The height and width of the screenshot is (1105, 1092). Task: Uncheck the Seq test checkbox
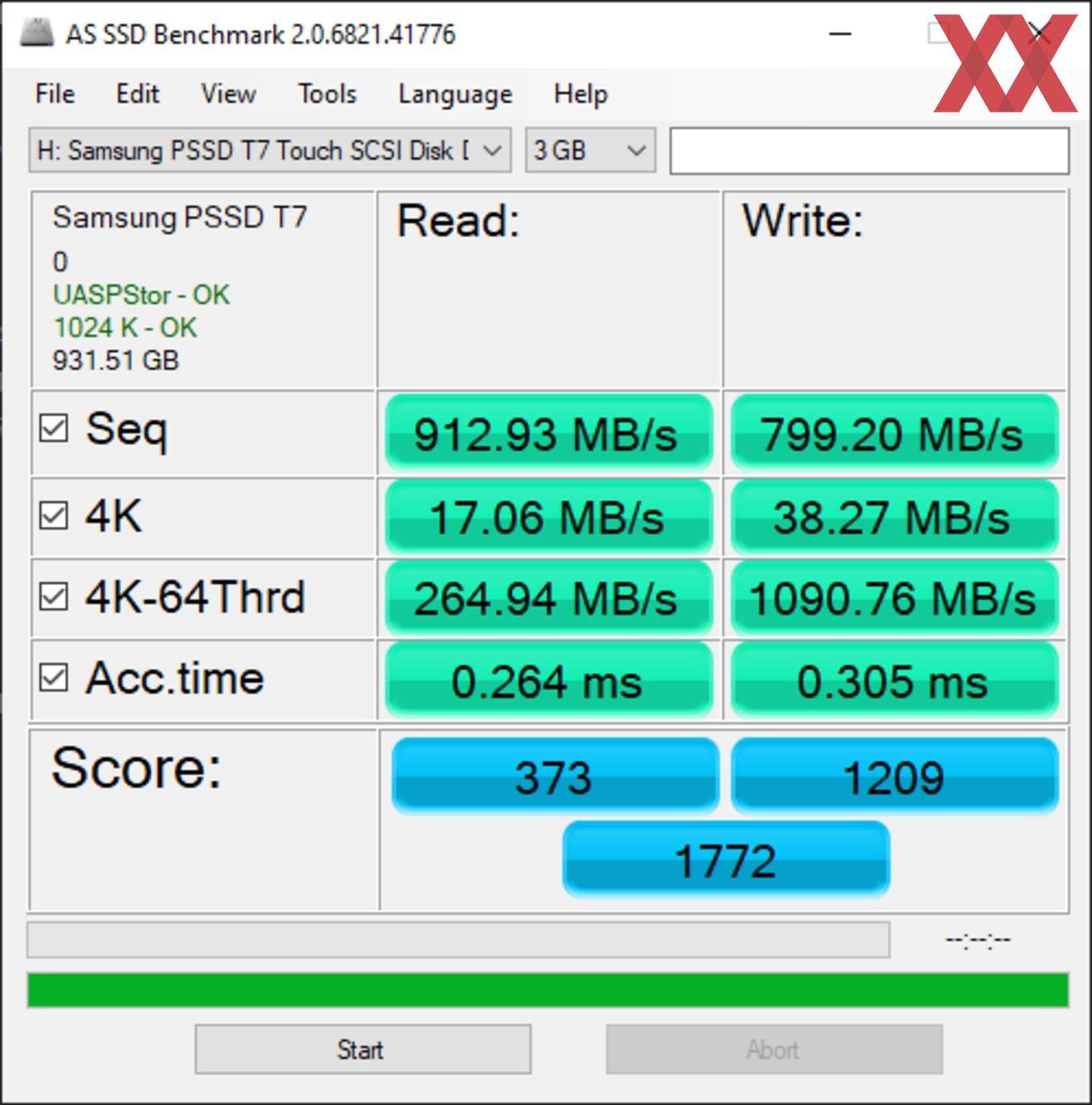tap(54, 428)
